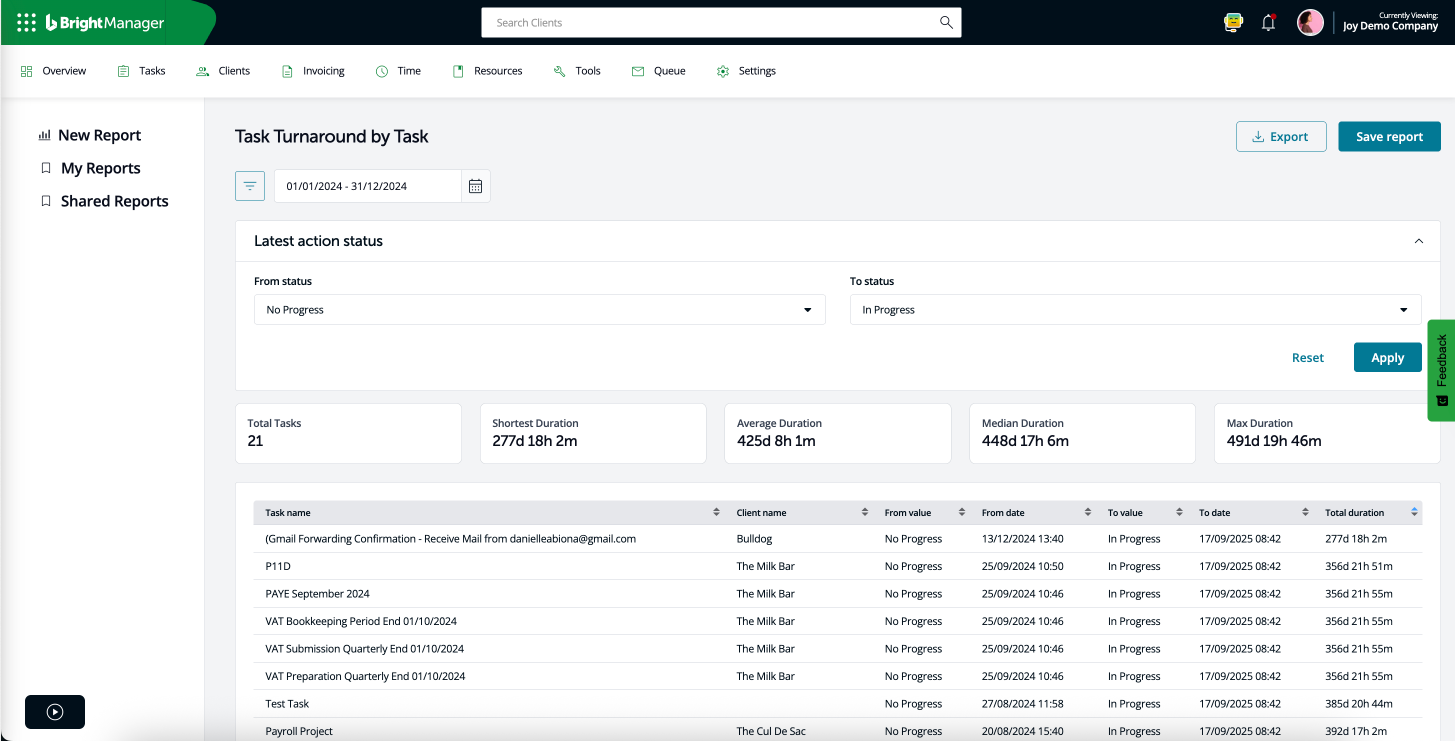The image size is (1455, 741).
Task: Click the Export button
Action: [x=1281, y=136]
